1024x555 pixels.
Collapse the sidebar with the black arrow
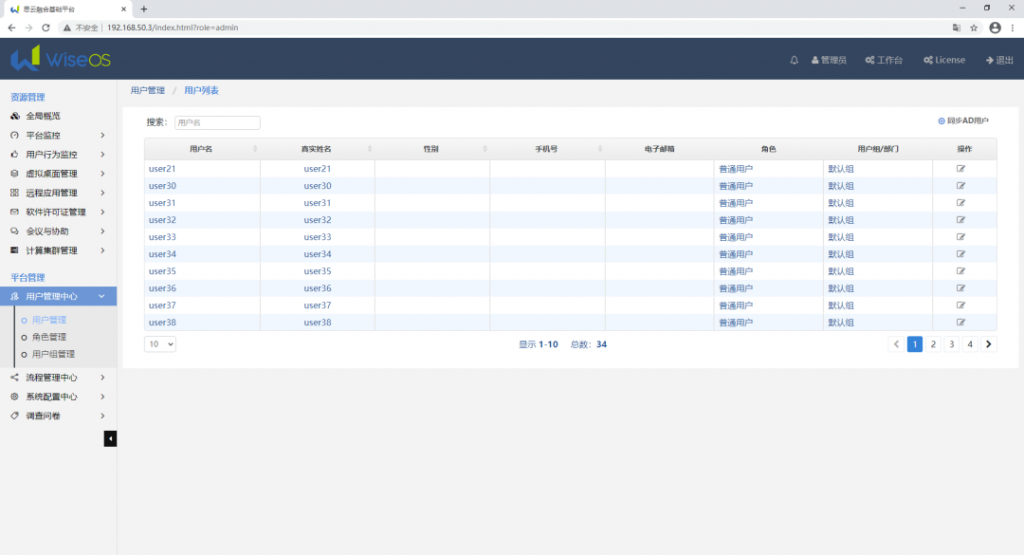pyautogui.click(x=110, y=438)
